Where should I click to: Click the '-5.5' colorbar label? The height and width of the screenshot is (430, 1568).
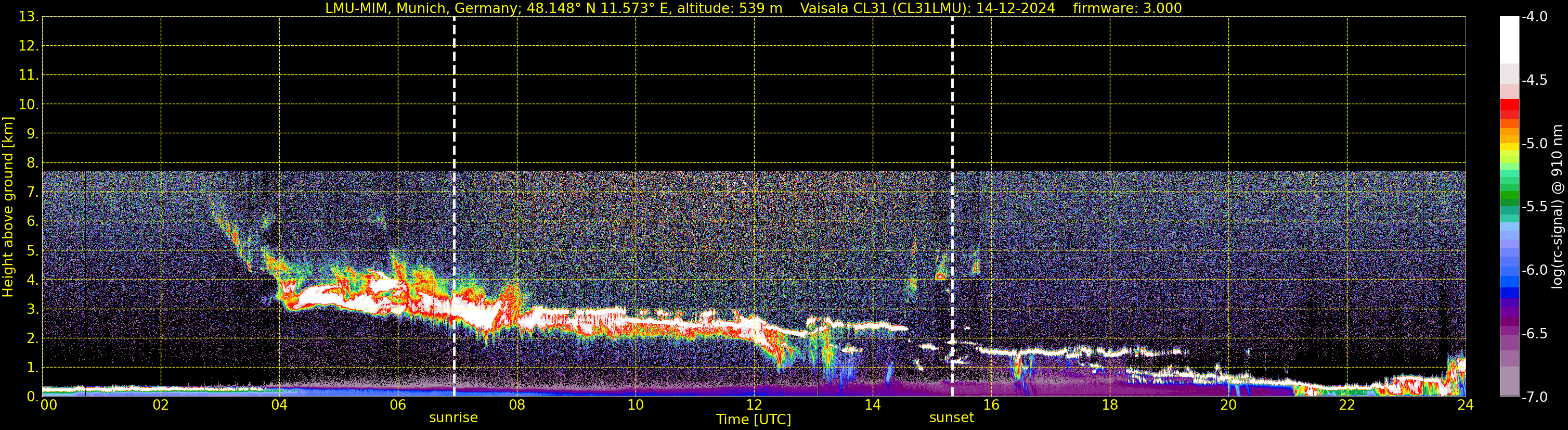1535,207
